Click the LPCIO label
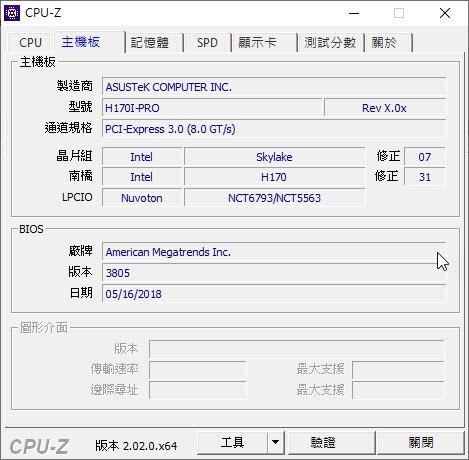This screenshot has width=469, height=460. click(x=77, y=197)
